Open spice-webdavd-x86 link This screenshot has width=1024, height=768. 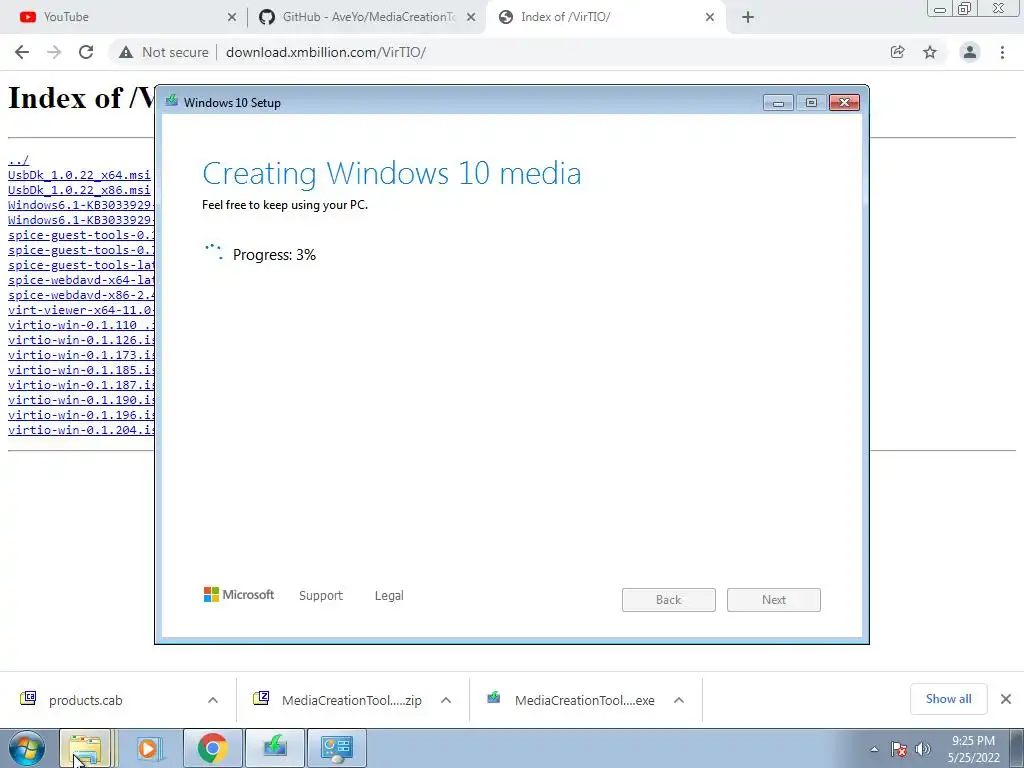[x=81, y=295]
